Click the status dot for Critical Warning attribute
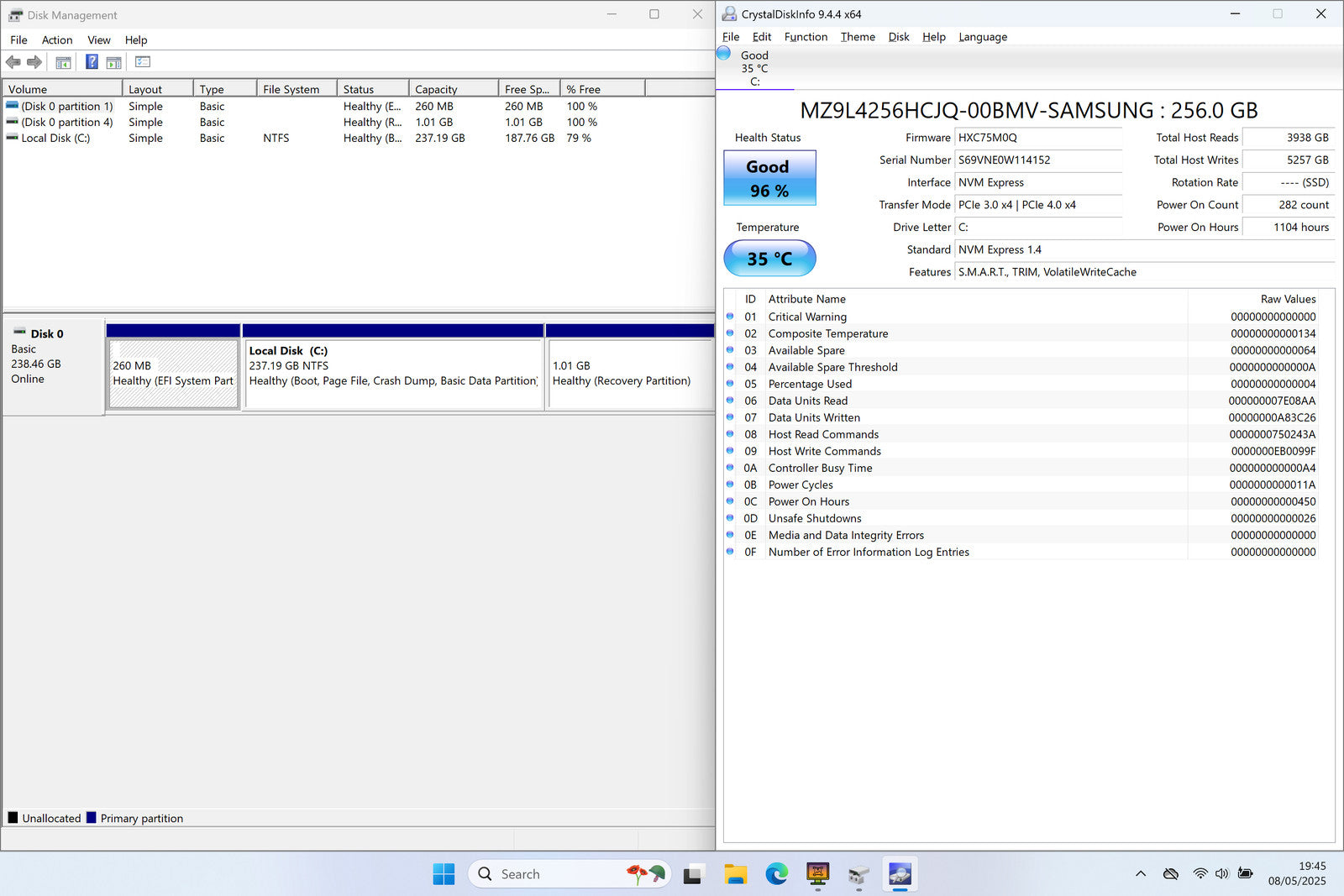 730,317
